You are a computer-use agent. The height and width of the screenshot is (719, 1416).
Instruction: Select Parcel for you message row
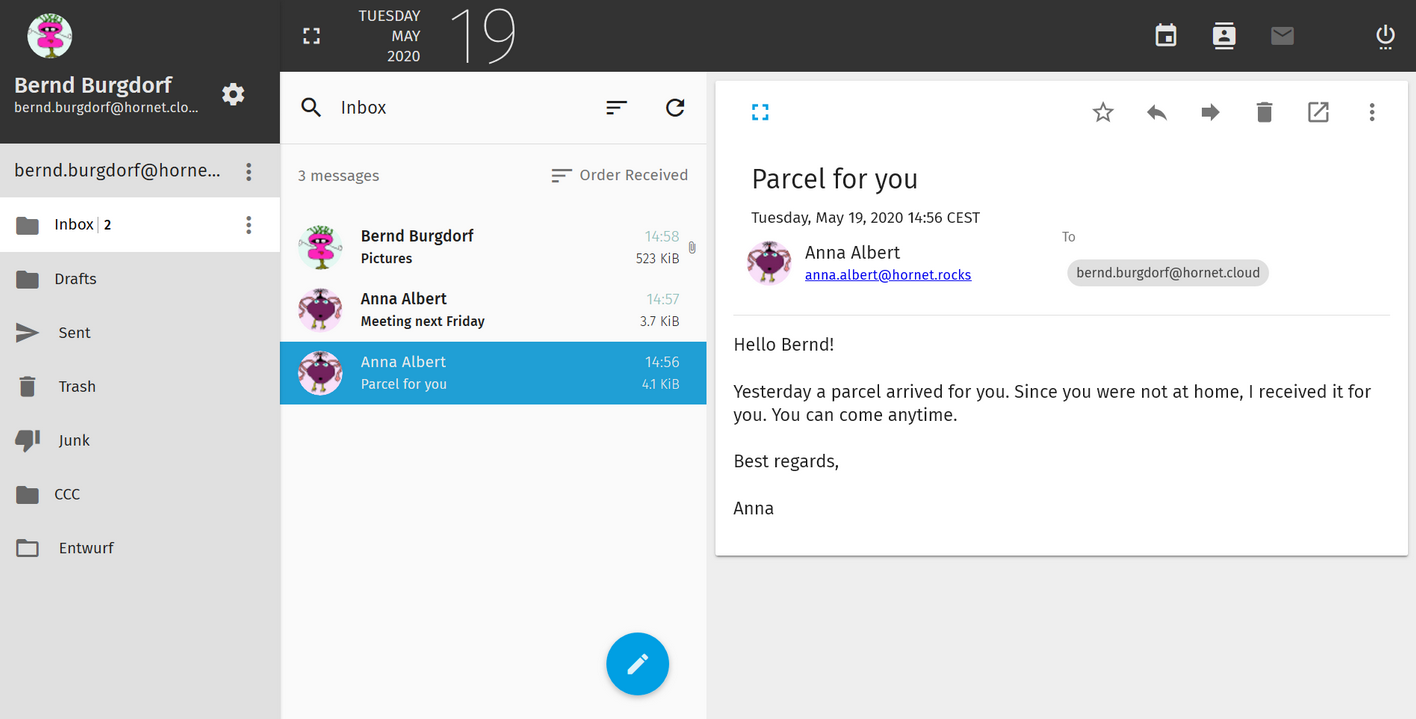pyautogui.click(x=493, y=373)
